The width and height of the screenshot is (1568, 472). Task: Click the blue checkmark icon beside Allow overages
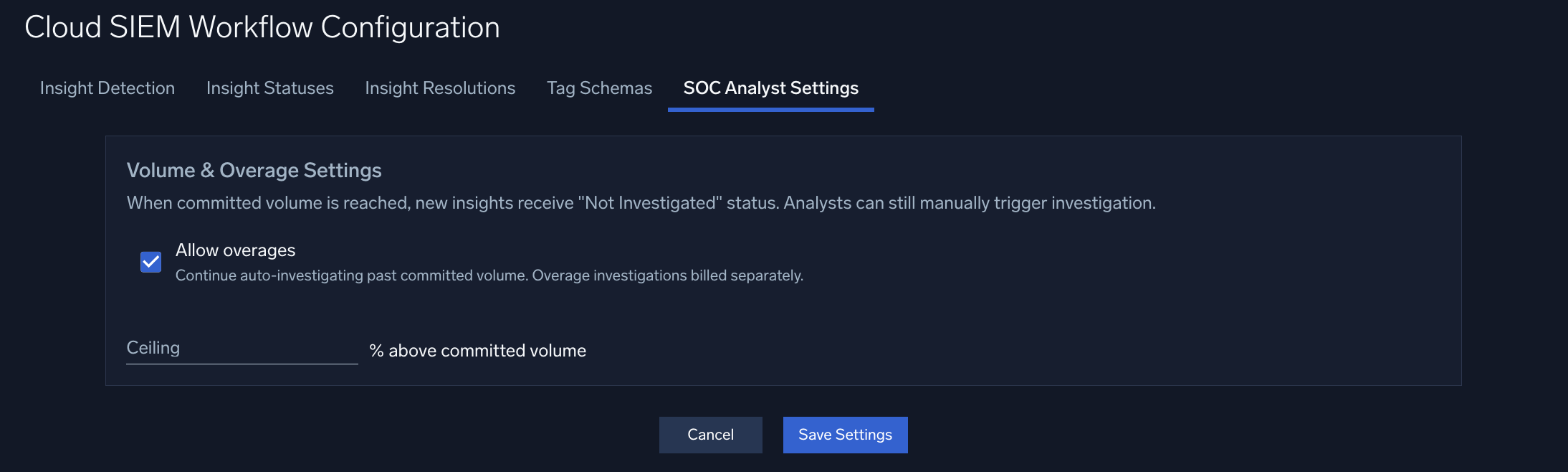click(150, 262)
